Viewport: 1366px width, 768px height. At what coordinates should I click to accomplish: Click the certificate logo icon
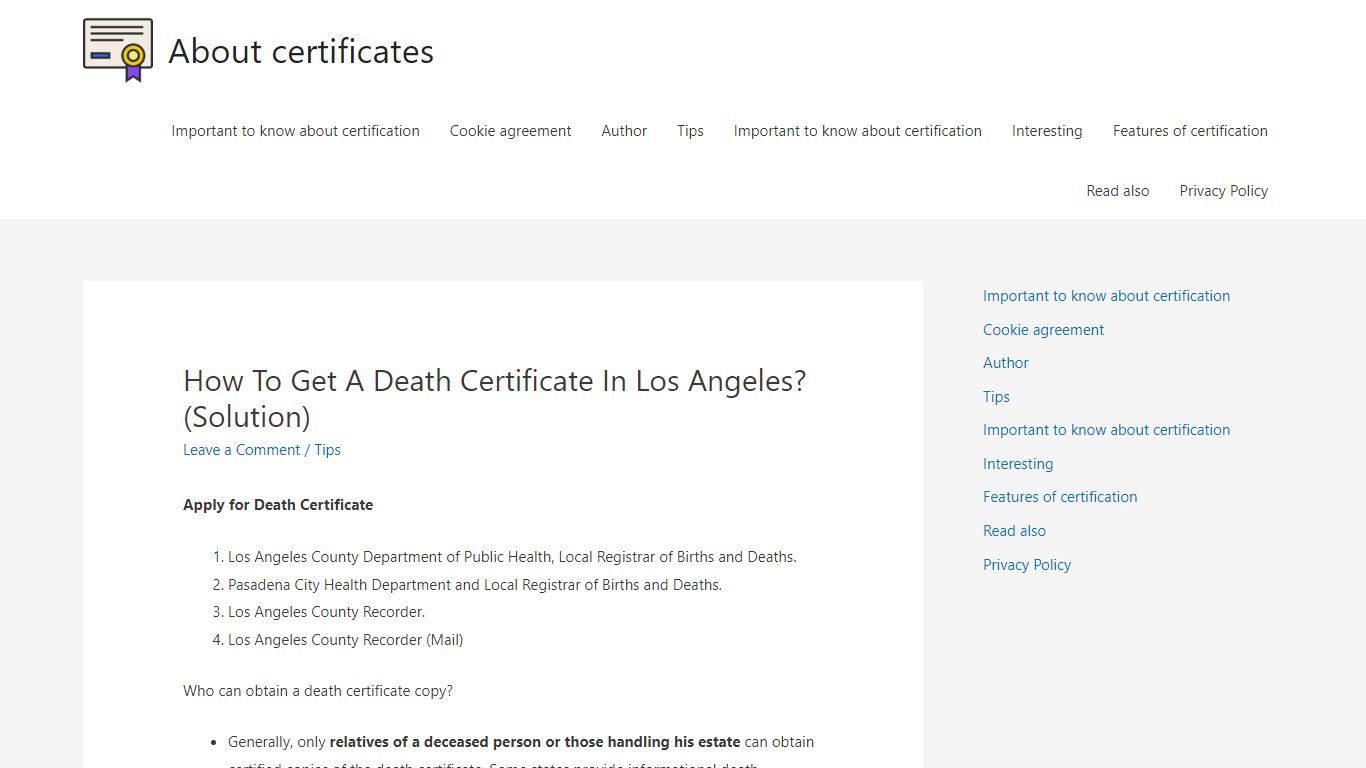[118, 50]
